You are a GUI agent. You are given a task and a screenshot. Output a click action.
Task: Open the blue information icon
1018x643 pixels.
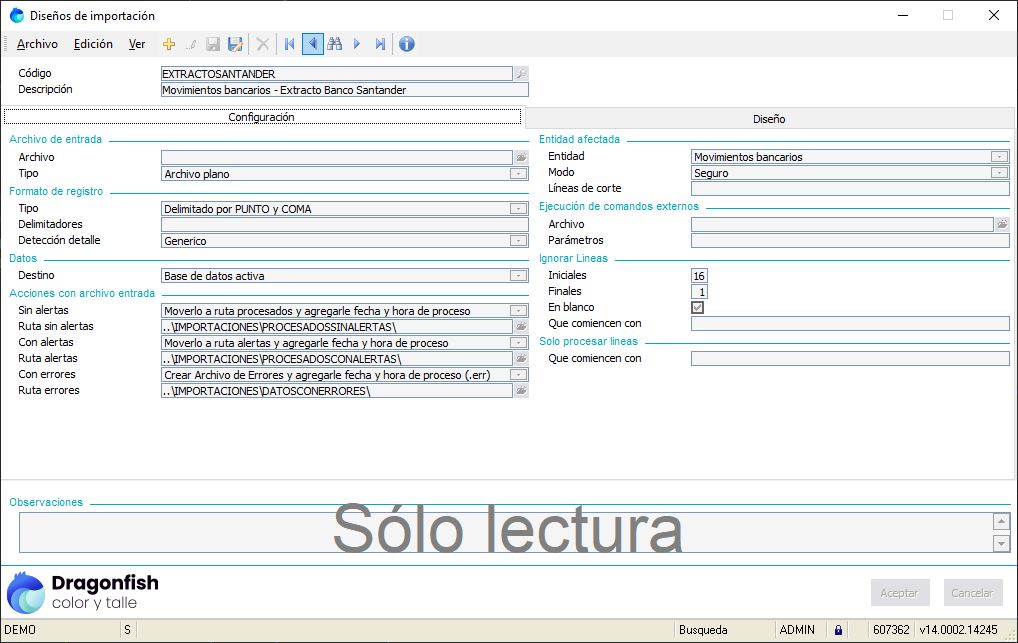(x=406, y=44)
